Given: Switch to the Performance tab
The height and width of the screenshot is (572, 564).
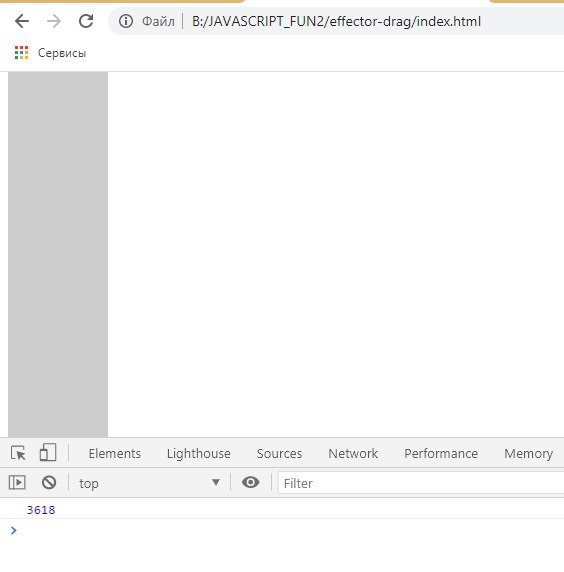Looking at the screenshot, I should (x=441, y=453).
